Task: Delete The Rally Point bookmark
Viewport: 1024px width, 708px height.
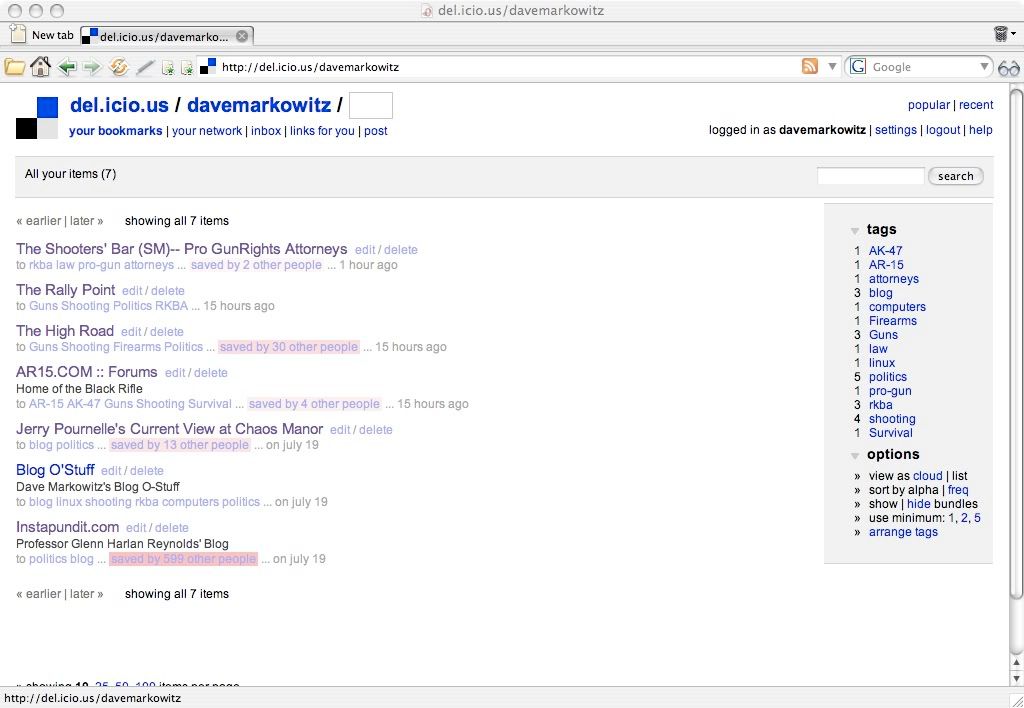Action: coord(168,291)
